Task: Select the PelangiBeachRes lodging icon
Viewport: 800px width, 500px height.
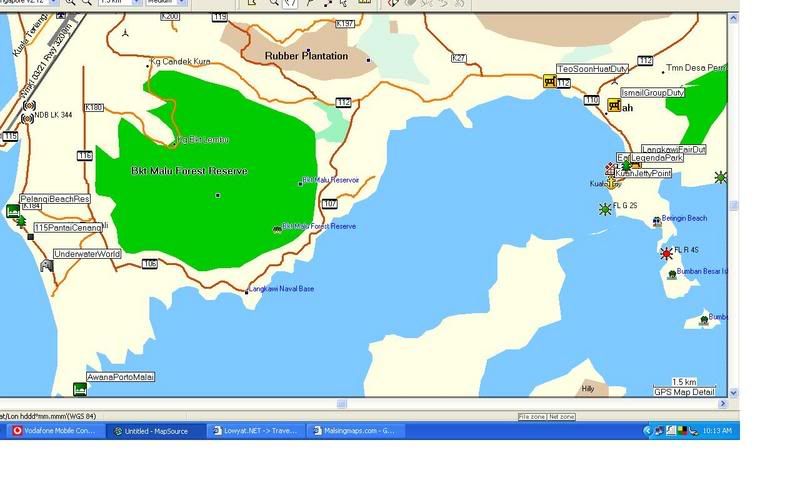Action: 12,211
